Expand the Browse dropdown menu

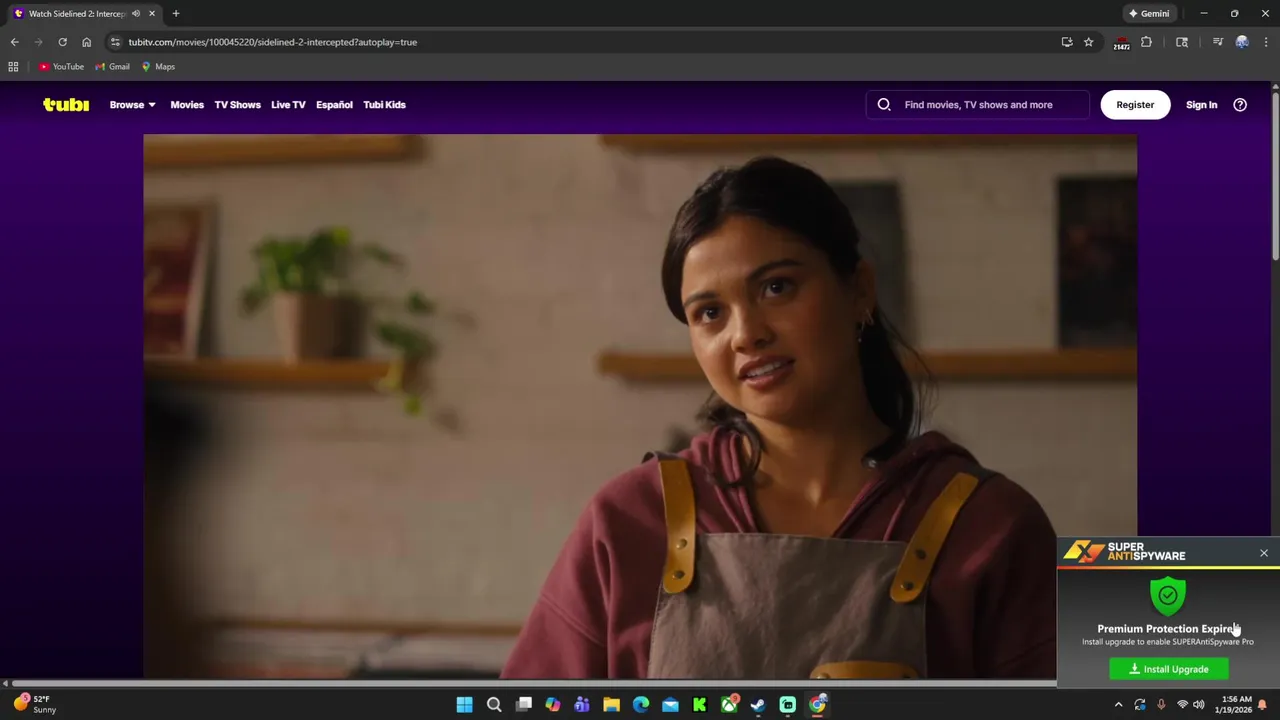tap(133, 105)
